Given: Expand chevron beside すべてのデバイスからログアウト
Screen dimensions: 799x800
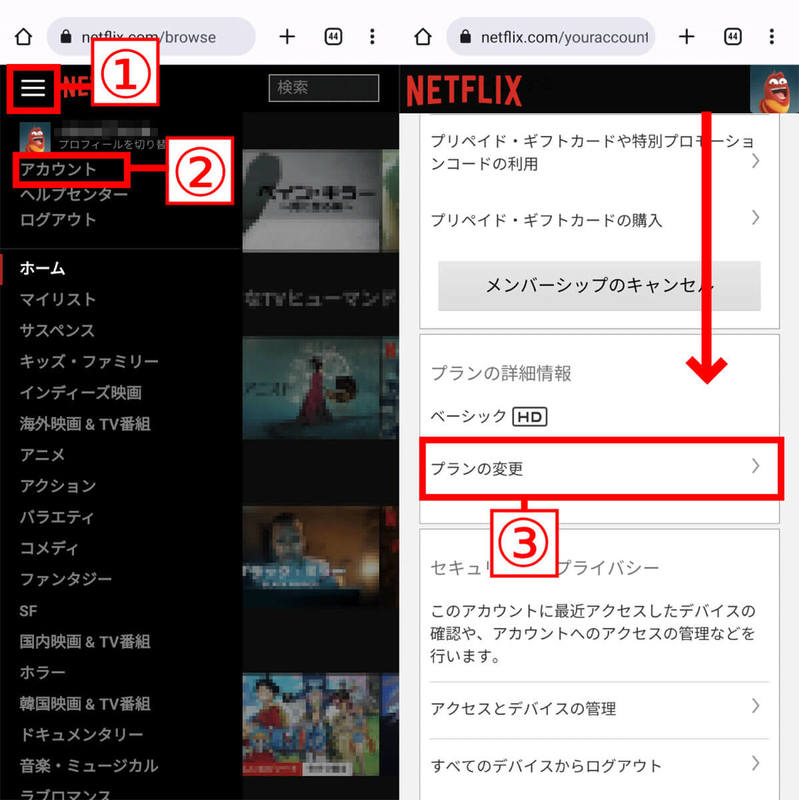Looking at the screenshot, I should click(x=756, y=764).
